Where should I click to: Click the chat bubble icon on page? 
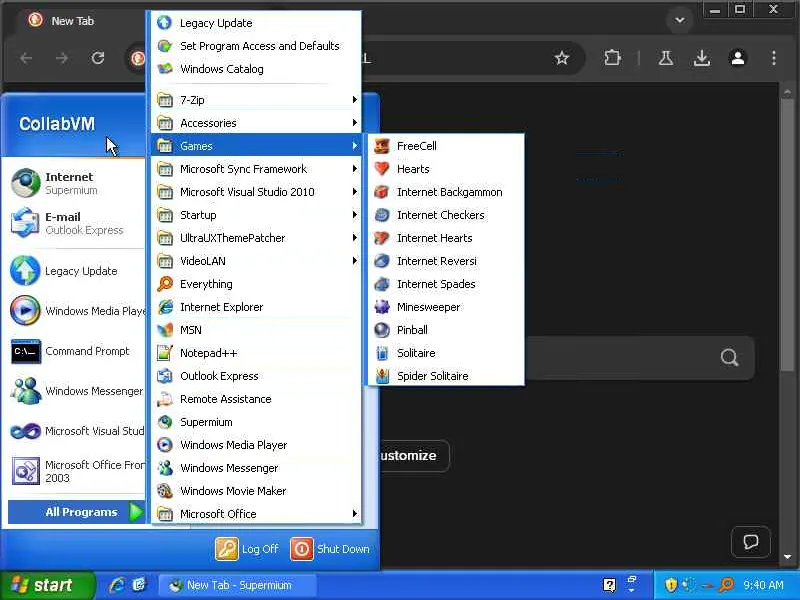click(751, 542)
